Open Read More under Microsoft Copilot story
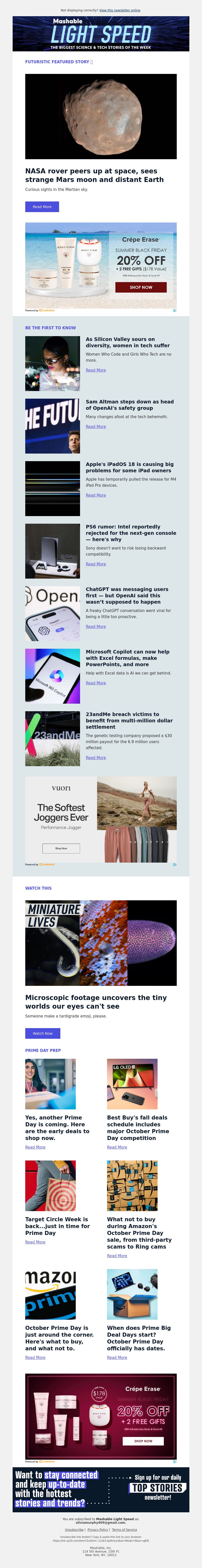This screenshot has width=202, height=1568. [96, 683]
